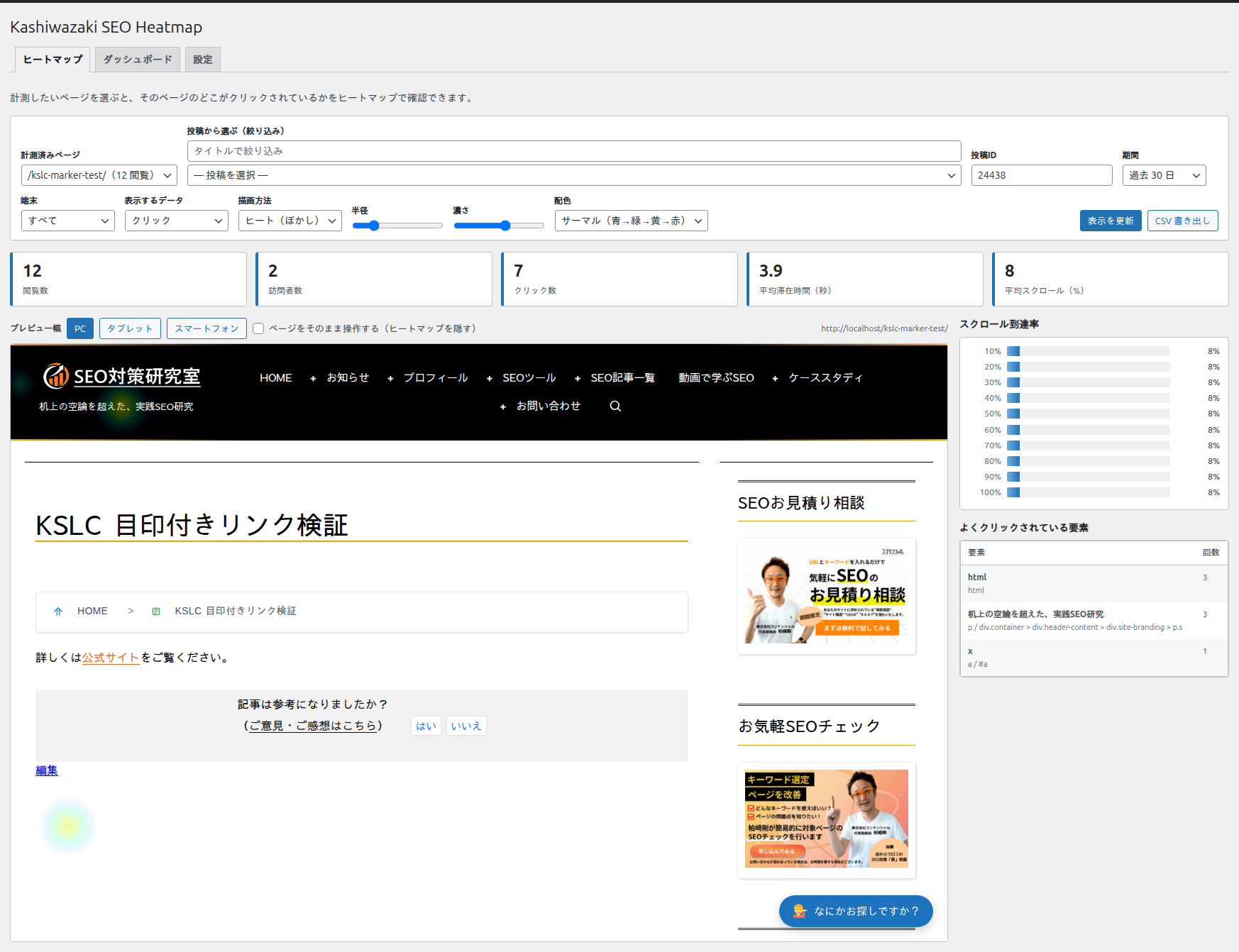Click the plus icon before お知らせ menu
Screen dimensions: 1239x952
click(313, 378)
